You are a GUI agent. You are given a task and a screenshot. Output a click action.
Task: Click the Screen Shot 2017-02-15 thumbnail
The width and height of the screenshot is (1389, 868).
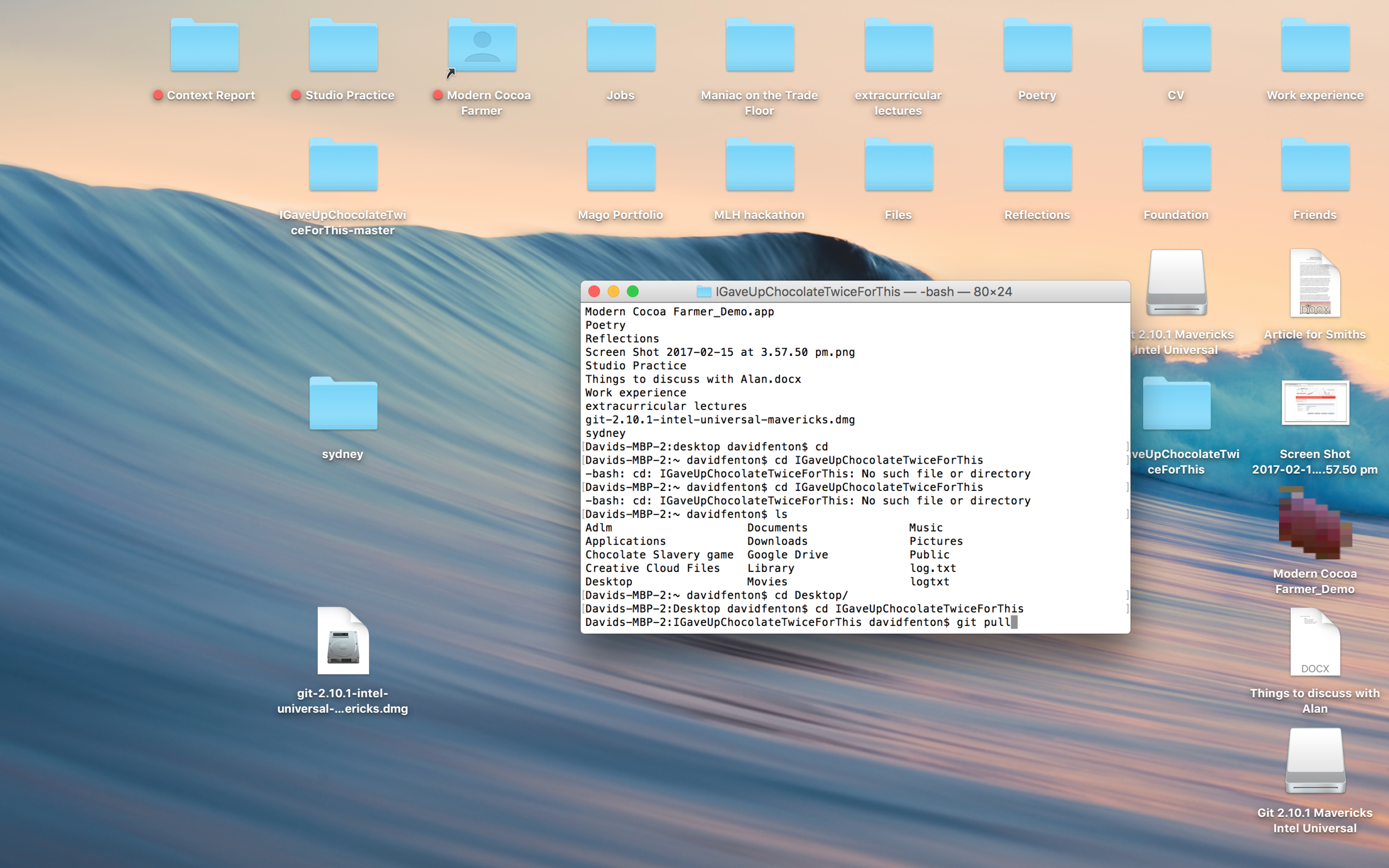coord(1315,403)
